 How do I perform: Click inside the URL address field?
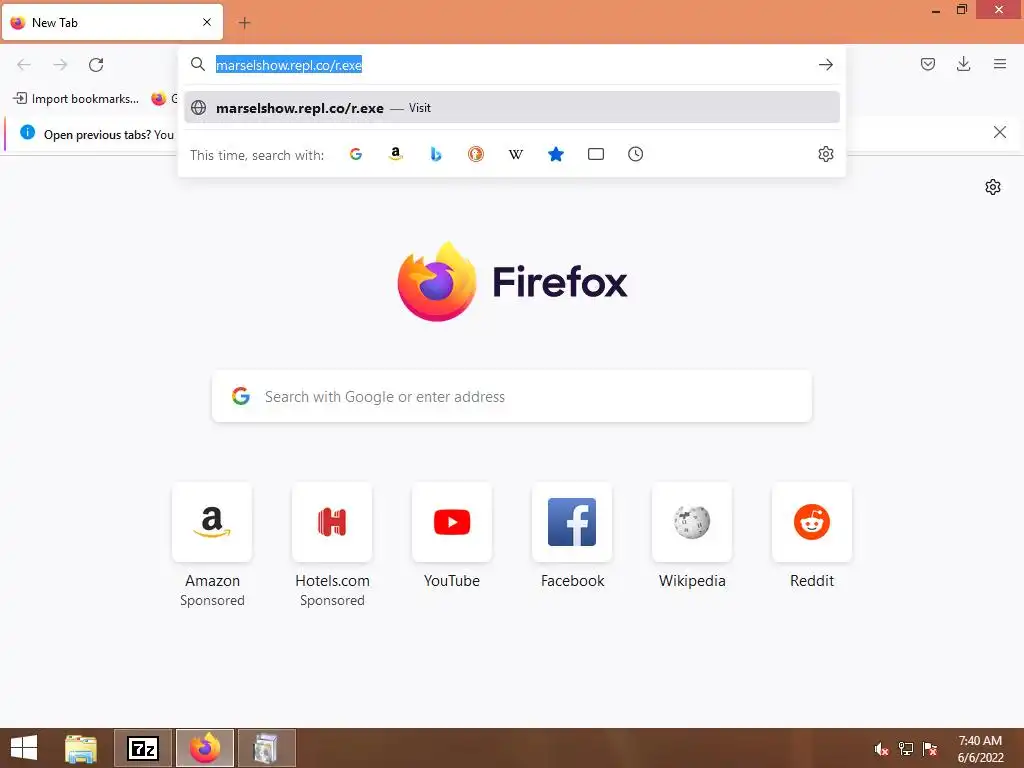tap(512, 65)
